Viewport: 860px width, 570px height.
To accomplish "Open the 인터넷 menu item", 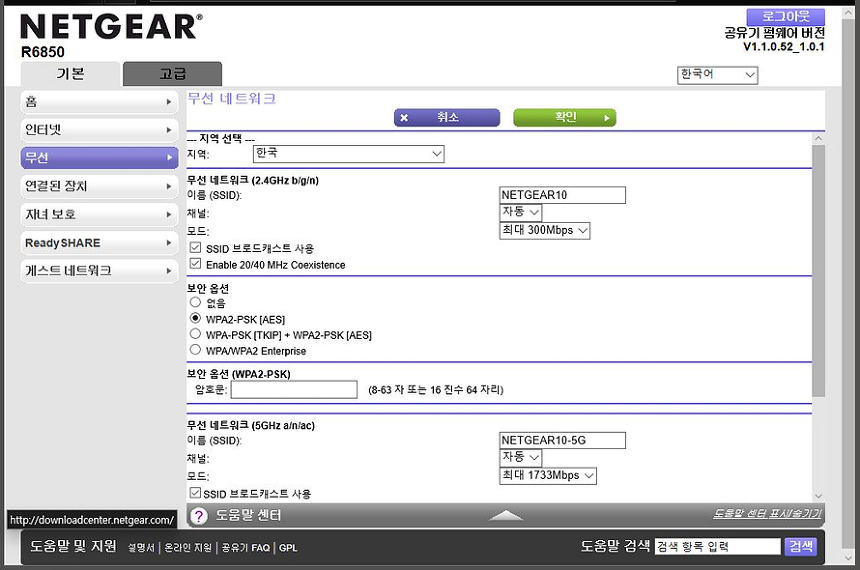I will (100, 130).
